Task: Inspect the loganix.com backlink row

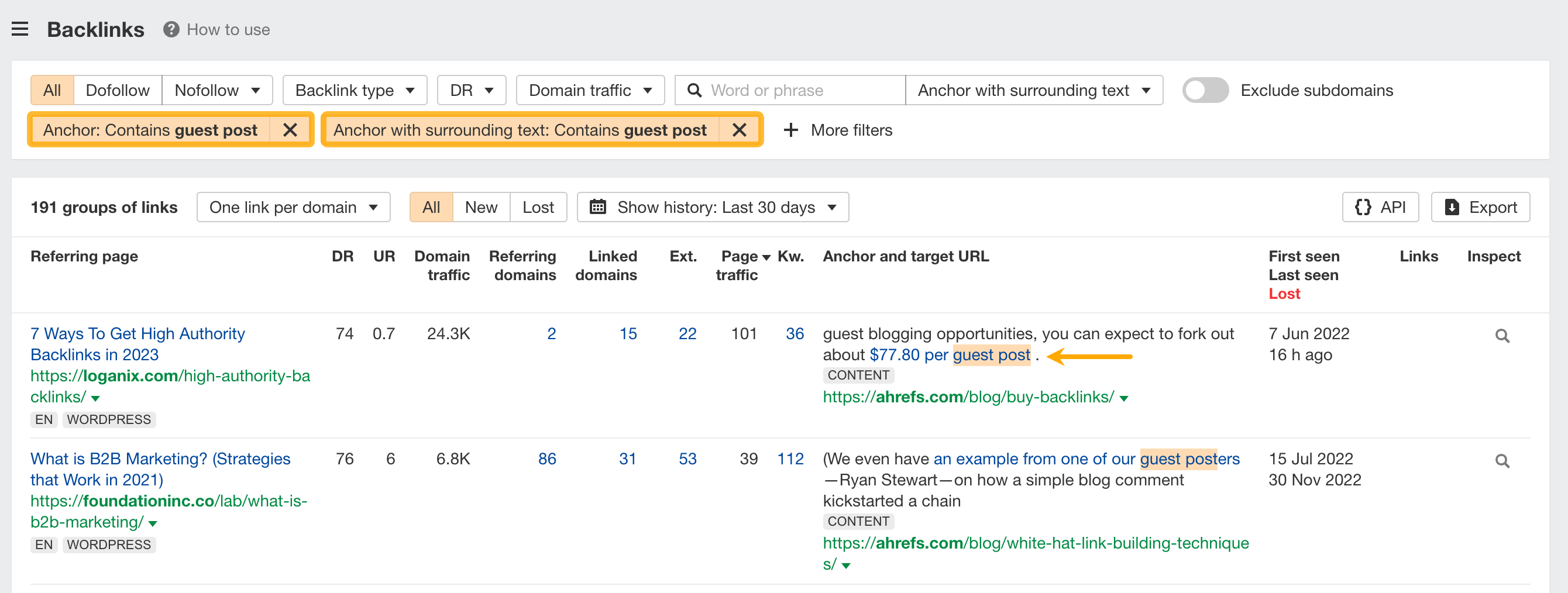Action: 1502,336
